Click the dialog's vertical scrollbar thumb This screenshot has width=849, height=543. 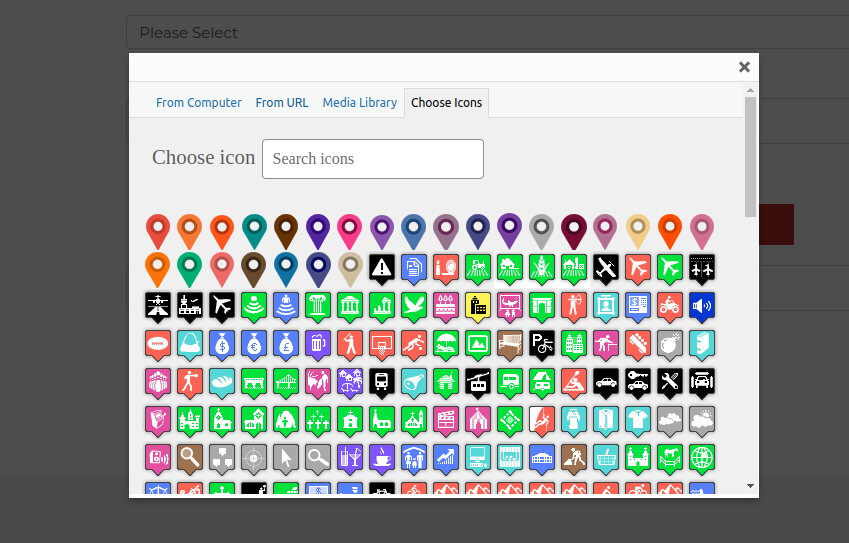tap(750, 157)
